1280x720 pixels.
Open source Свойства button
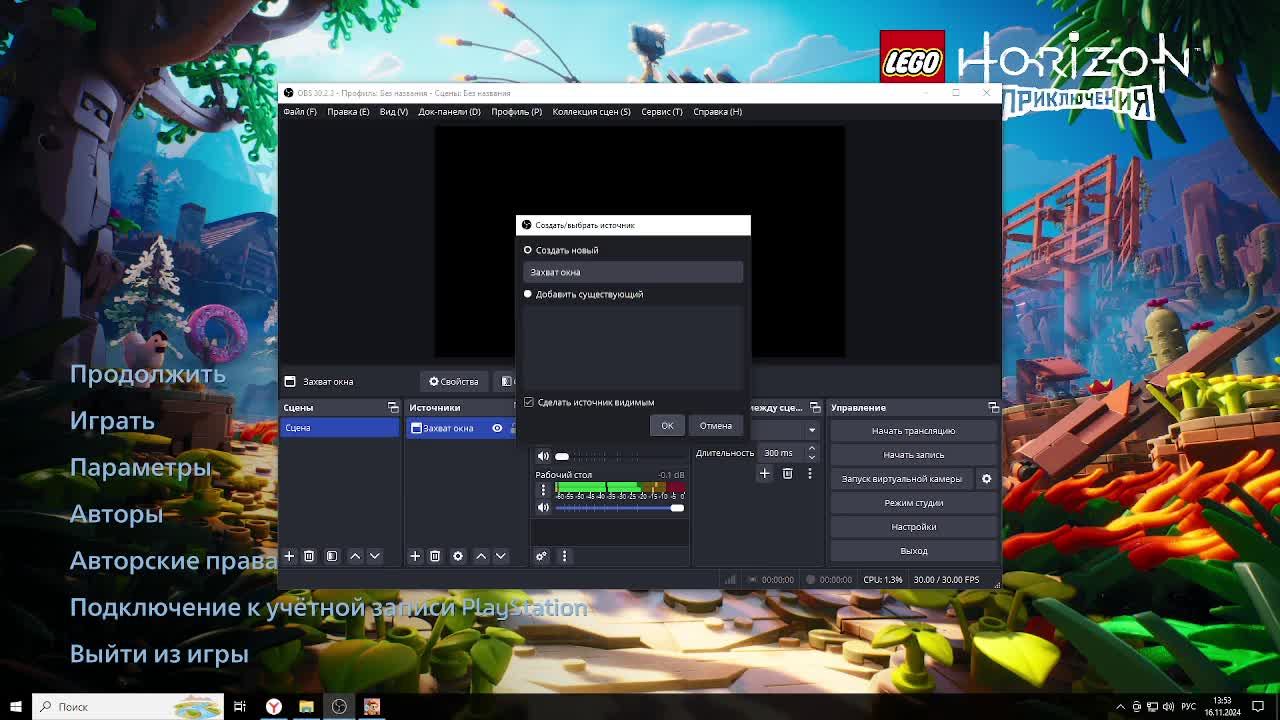pos(454,381)
